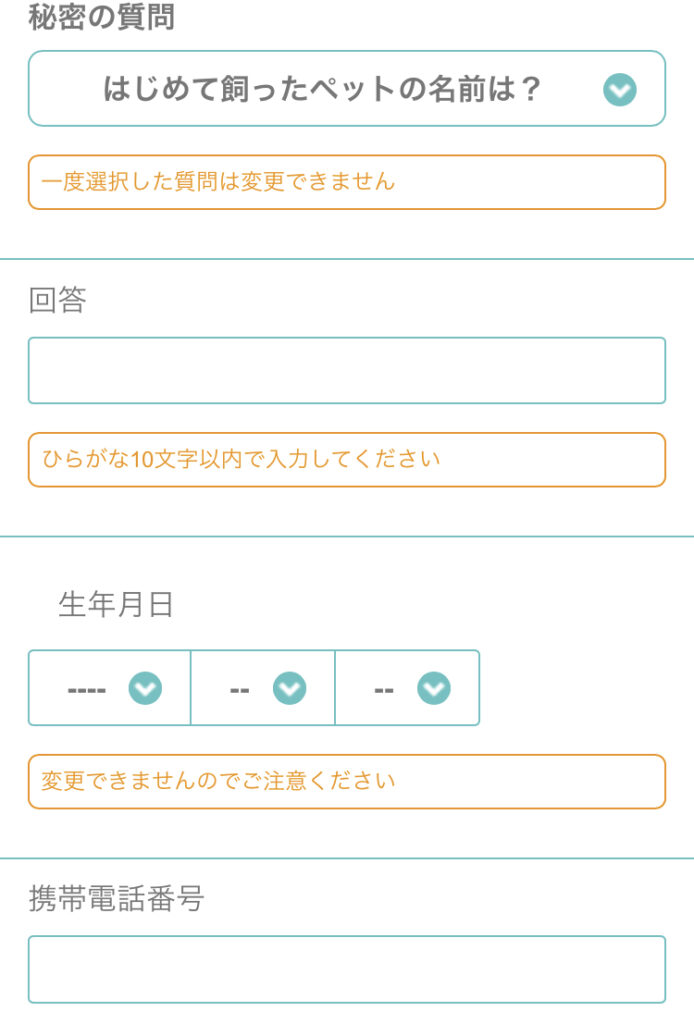Click the chevron icon in the birth day selector
The width and height of the screenshot is (694, 1024).
pos(434,688)
